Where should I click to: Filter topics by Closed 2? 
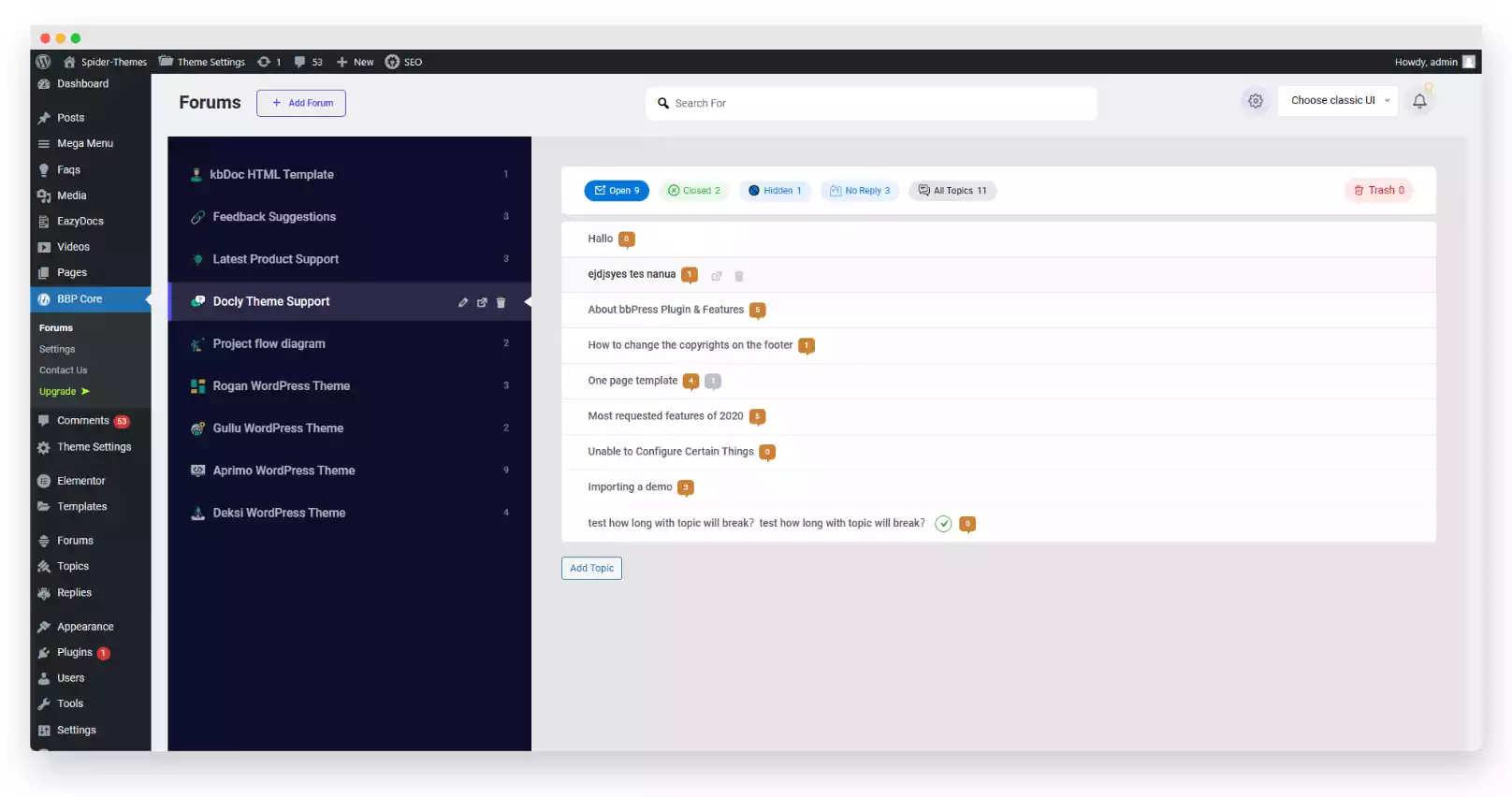[694, 191]
